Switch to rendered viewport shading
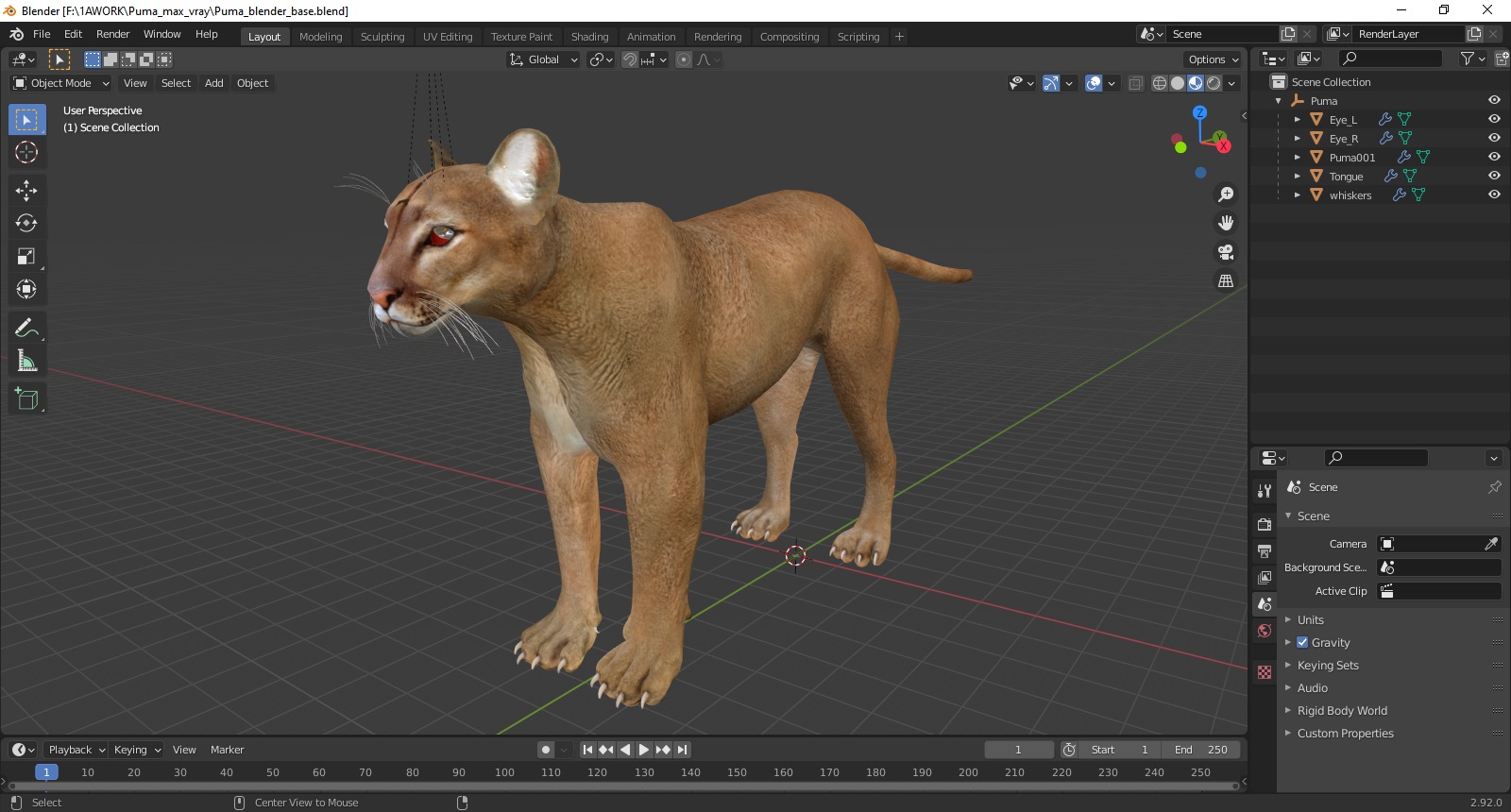The image size is (1511, 812). coord(1214,83)
